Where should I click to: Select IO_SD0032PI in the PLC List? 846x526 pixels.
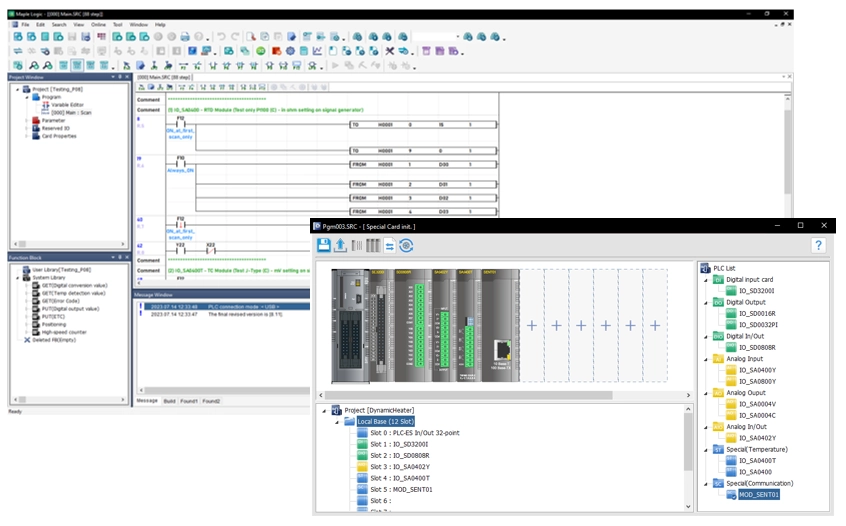tap(758, 325)
